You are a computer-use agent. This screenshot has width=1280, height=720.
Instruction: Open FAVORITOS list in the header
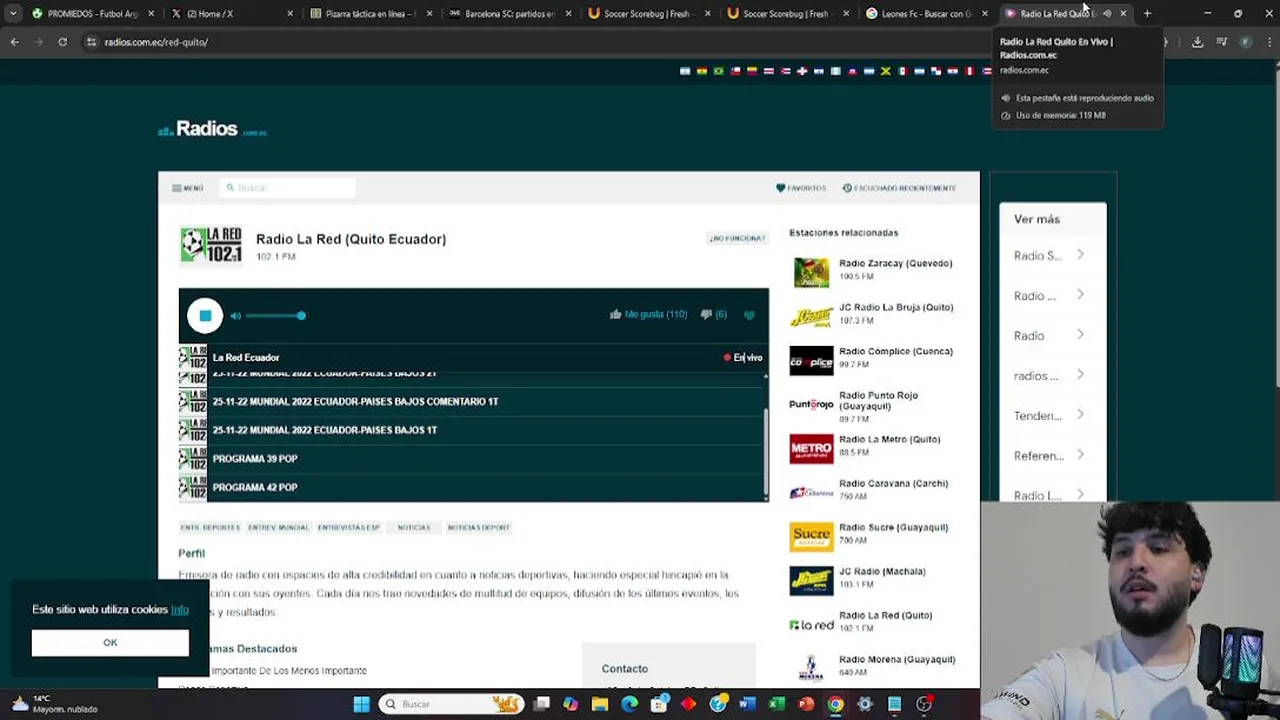801,188
